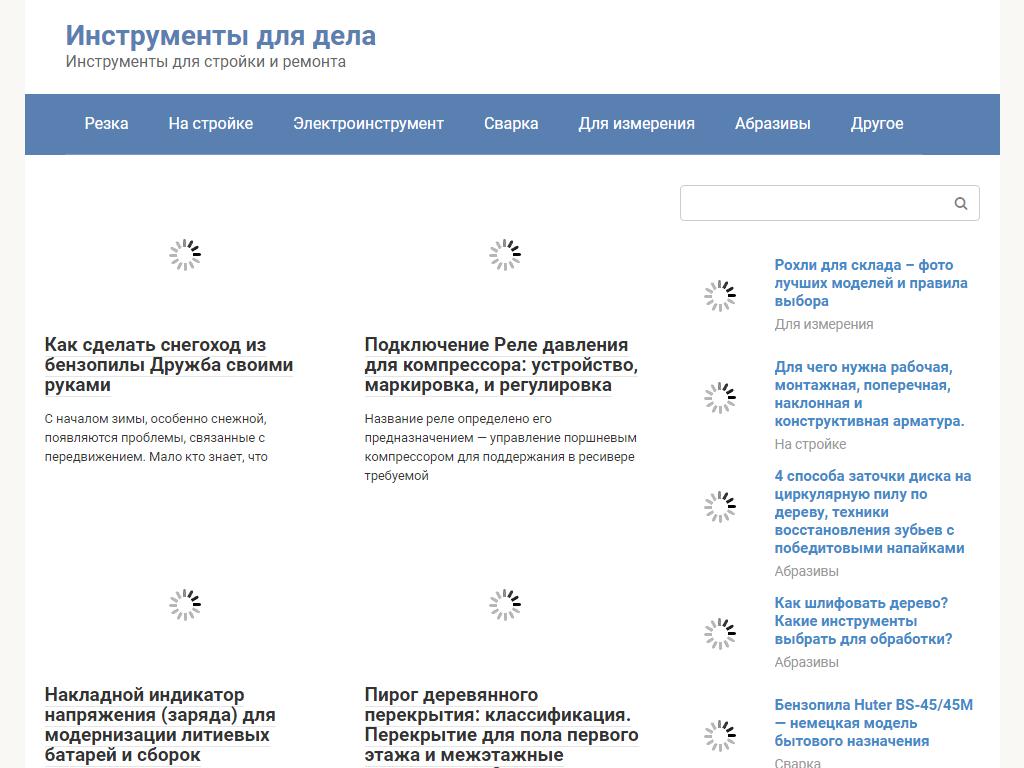
Task: Open sidebar link 4 способа заточки диска
Action: (872, 512)
